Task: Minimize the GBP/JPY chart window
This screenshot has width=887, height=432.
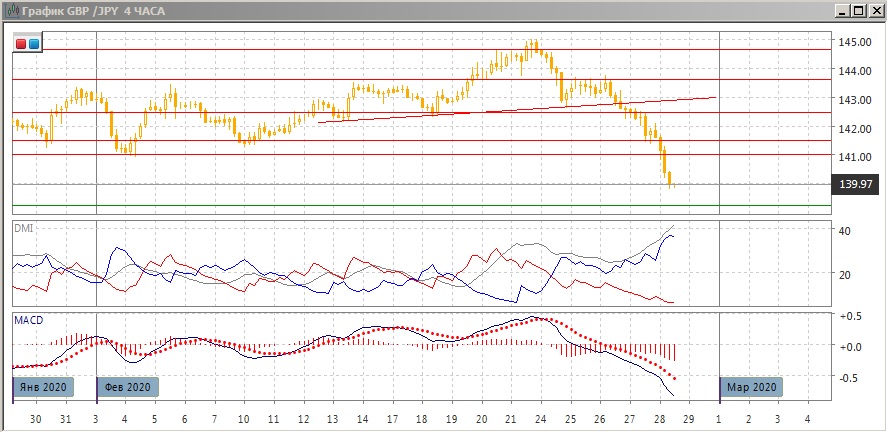Action: (x=843, y=10)
